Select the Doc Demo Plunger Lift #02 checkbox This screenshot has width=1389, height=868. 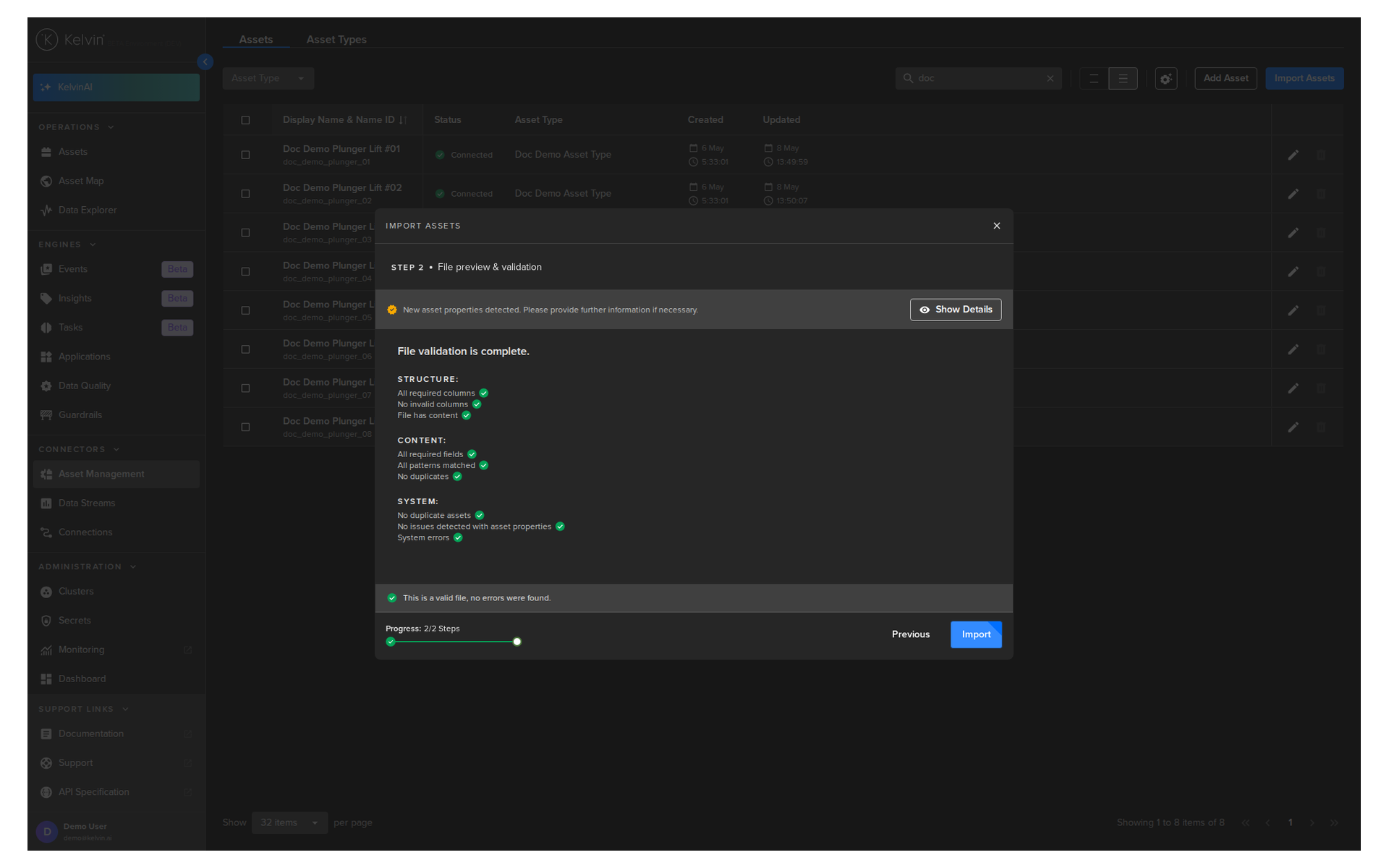[245, 194]
